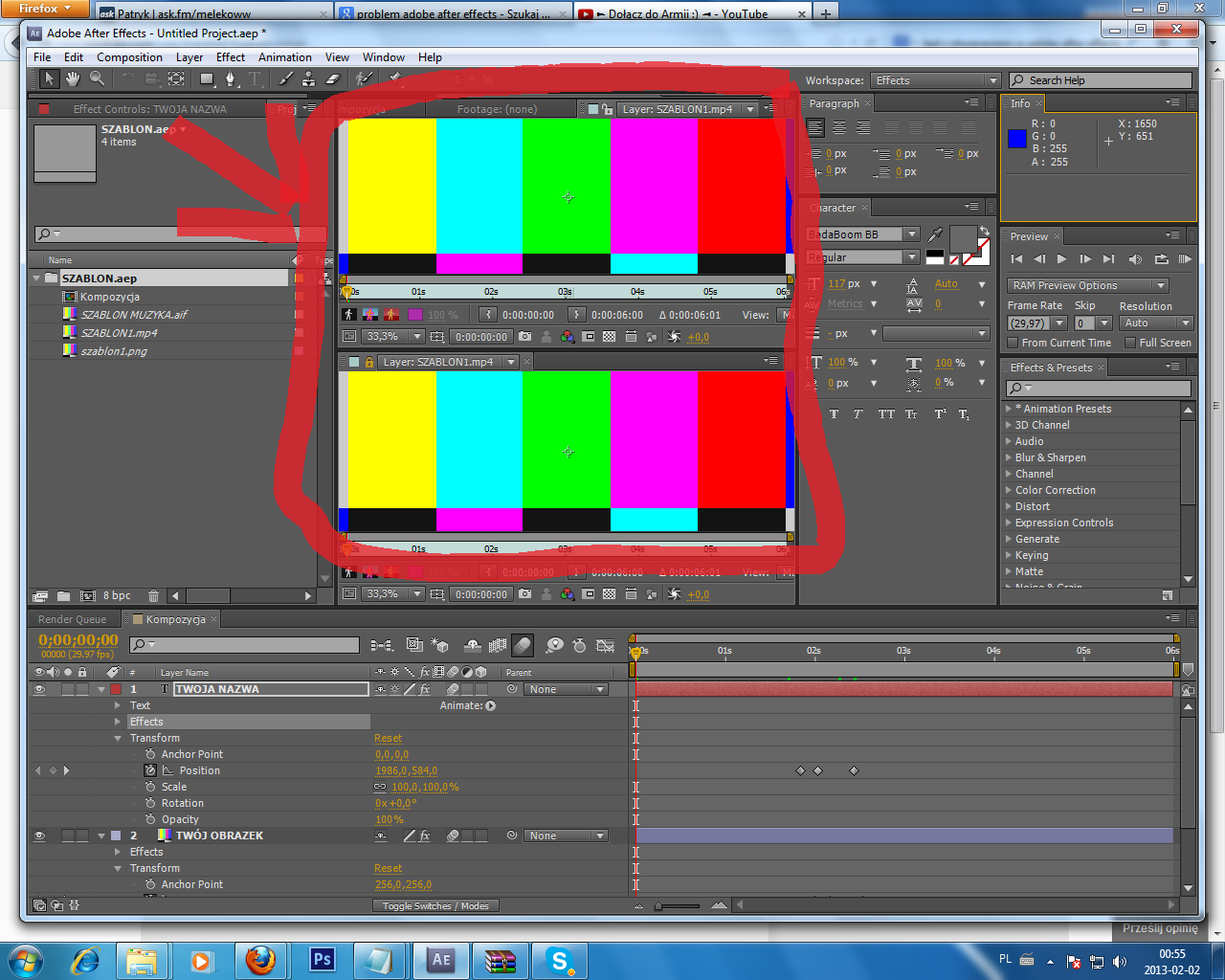Expand the Color Correction effects category
This screenshot has height=980, width=1225.
point(1009,490)
